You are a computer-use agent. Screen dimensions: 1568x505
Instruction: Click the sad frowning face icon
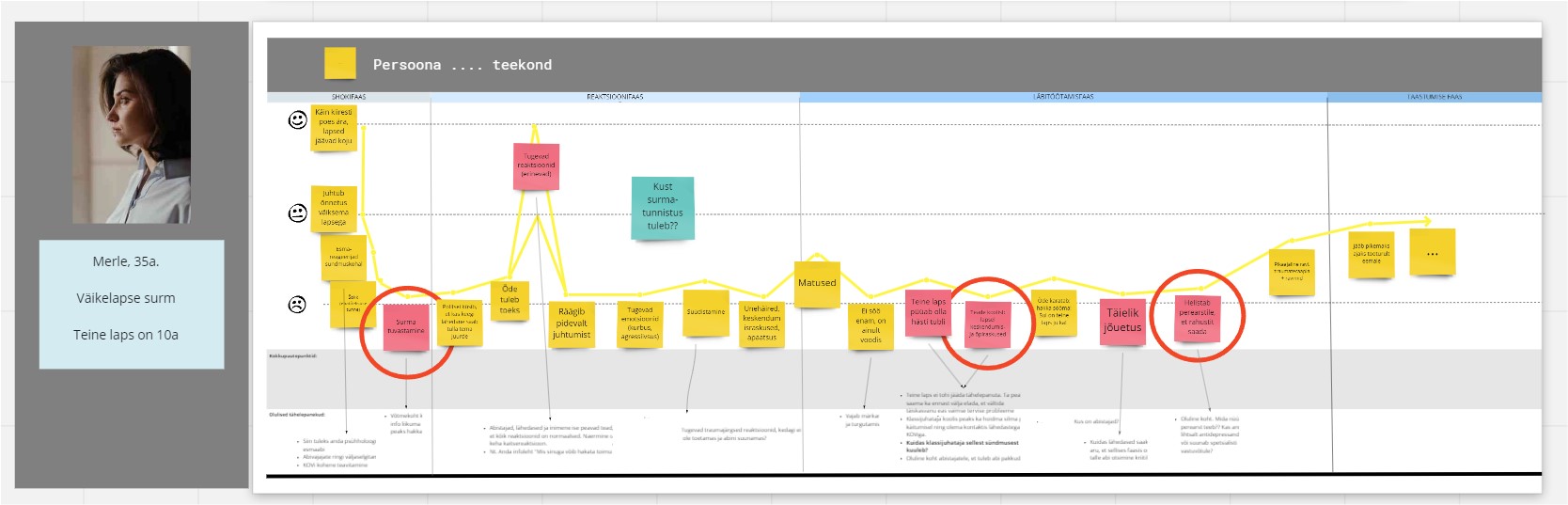(x=297, y=305)
